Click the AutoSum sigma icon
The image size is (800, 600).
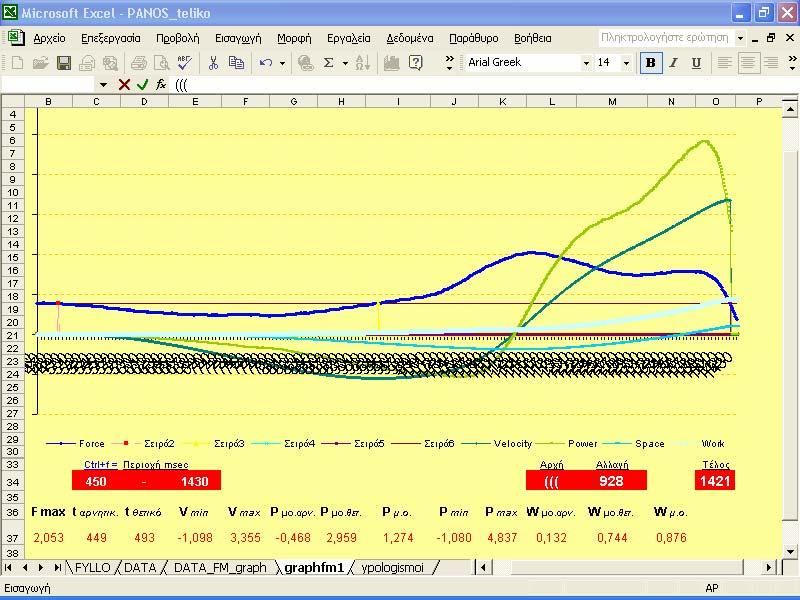point(329,63)
